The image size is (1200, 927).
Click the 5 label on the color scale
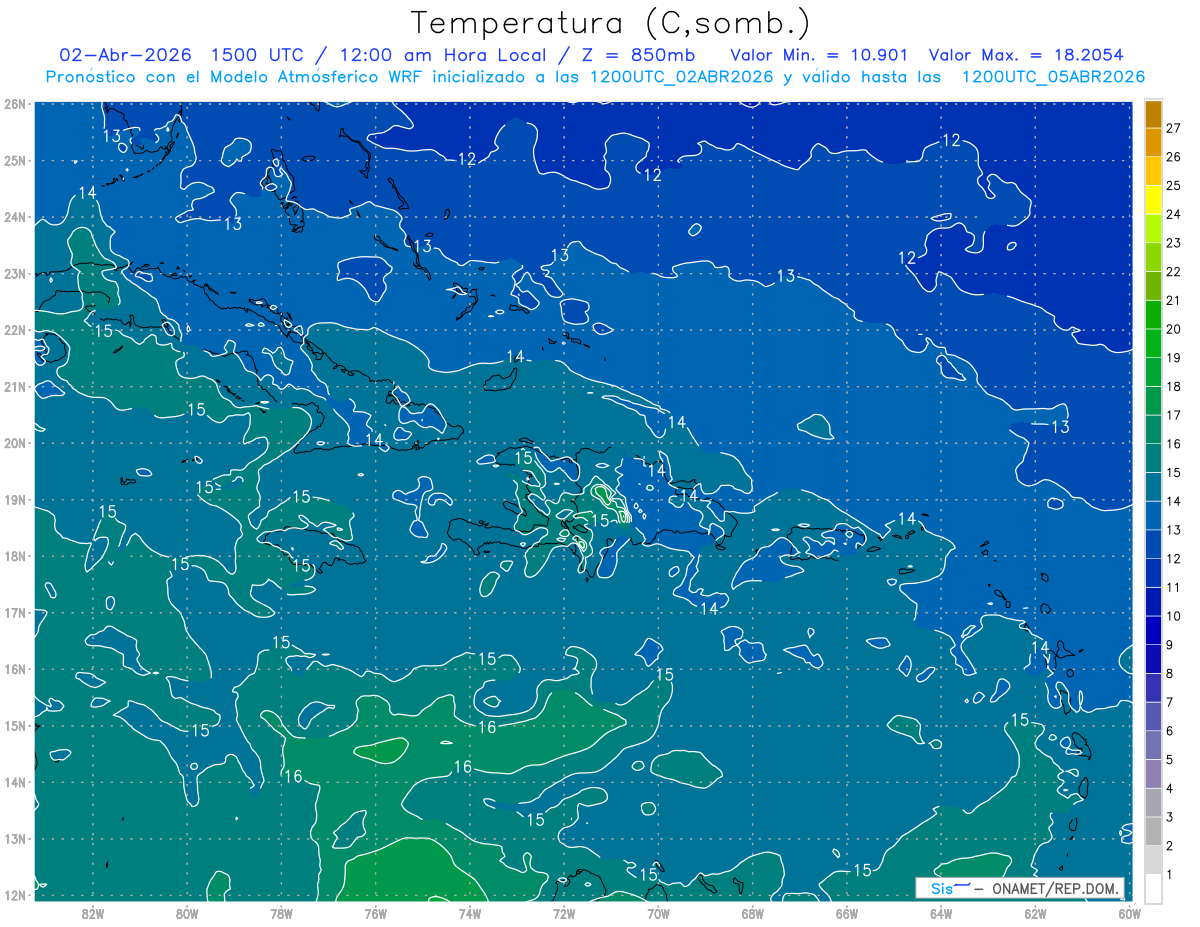pos(1170,760)
